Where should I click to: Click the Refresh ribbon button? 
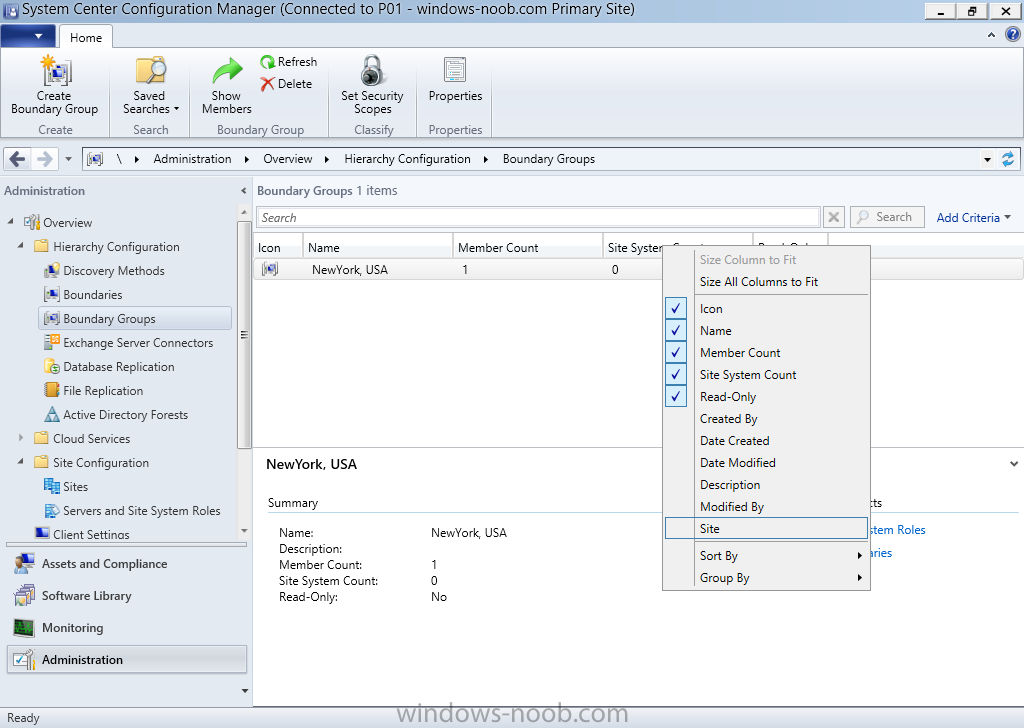(289, 61)
